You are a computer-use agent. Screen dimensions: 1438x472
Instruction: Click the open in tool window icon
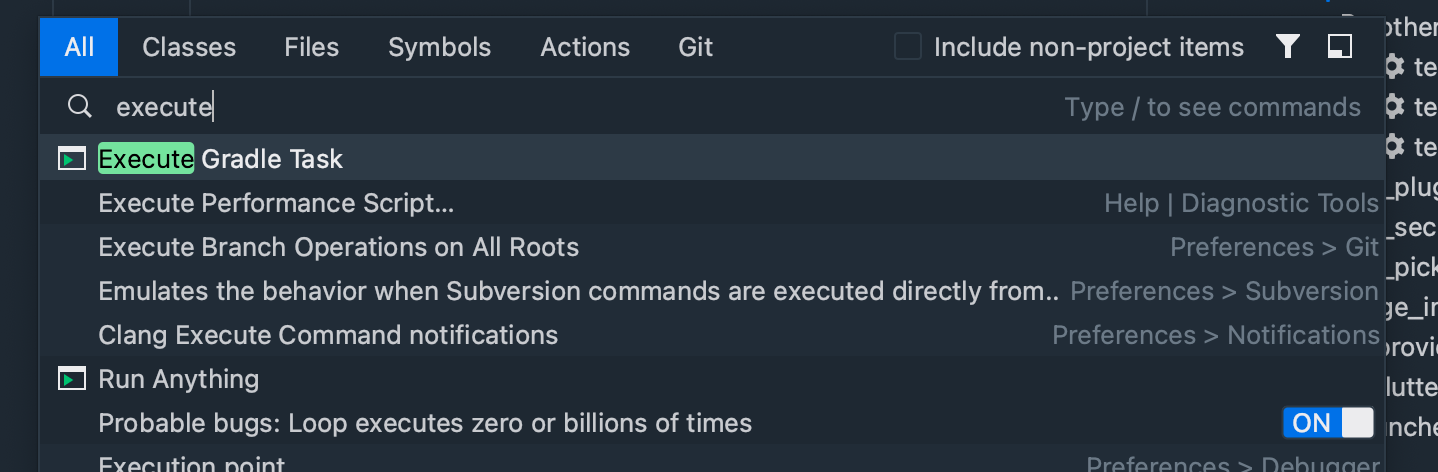pyautogui.click(x=1340, y=47)
